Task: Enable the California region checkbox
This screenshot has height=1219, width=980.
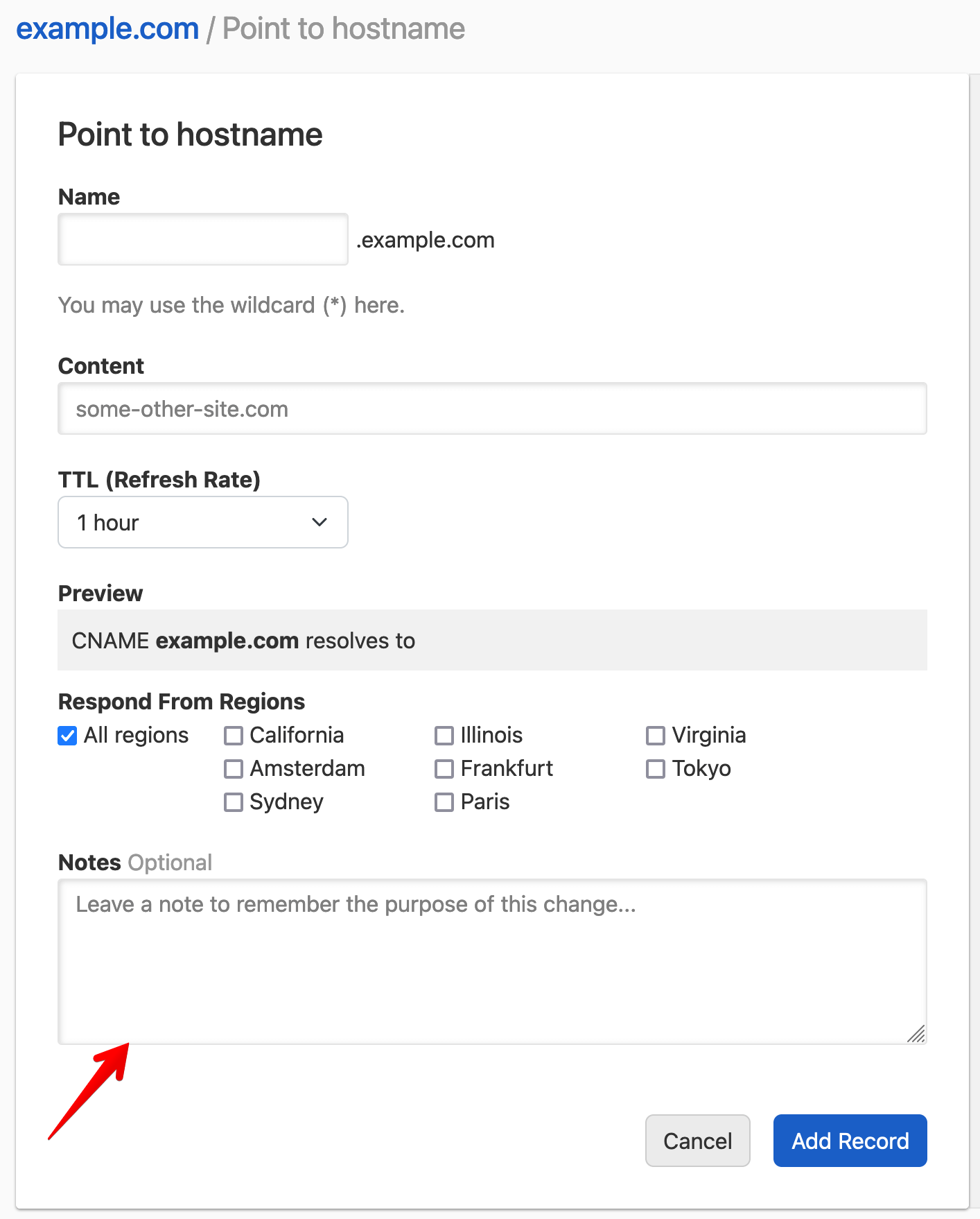Action: coord(234,736)
